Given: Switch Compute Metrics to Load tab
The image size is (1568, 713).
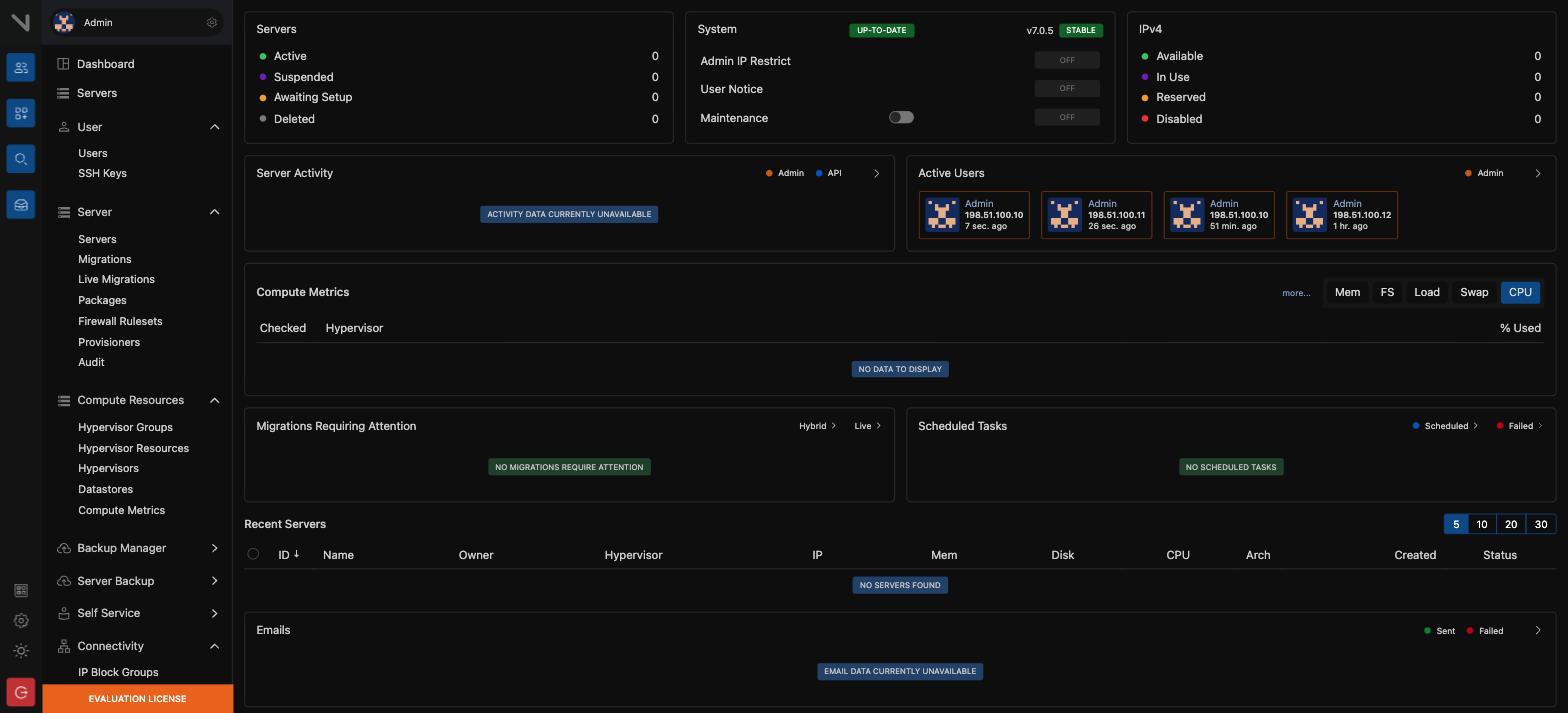Looking at the screenshot, I should 1427,292.
